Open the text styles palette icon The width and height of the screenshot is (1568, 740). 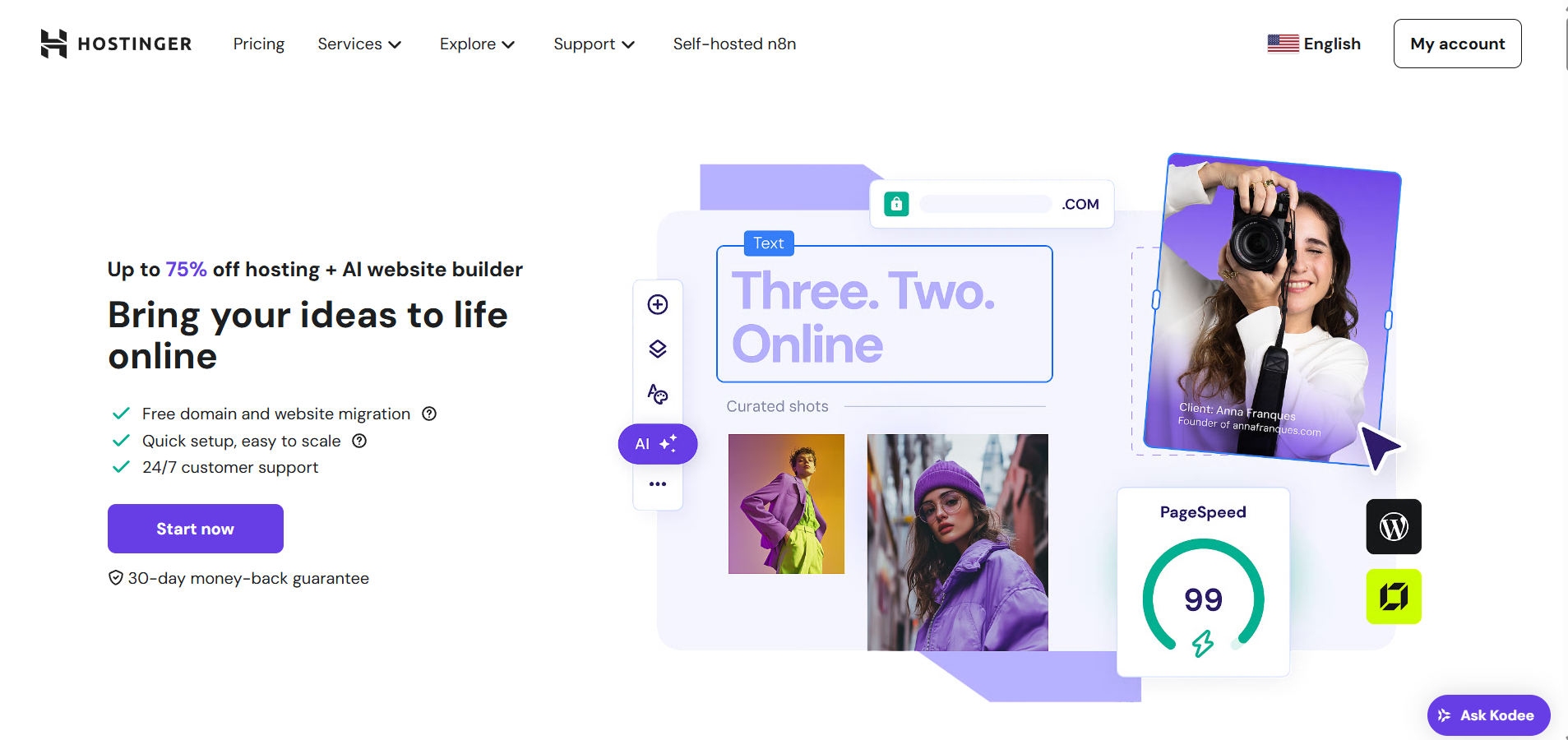(x=658, y=394)
